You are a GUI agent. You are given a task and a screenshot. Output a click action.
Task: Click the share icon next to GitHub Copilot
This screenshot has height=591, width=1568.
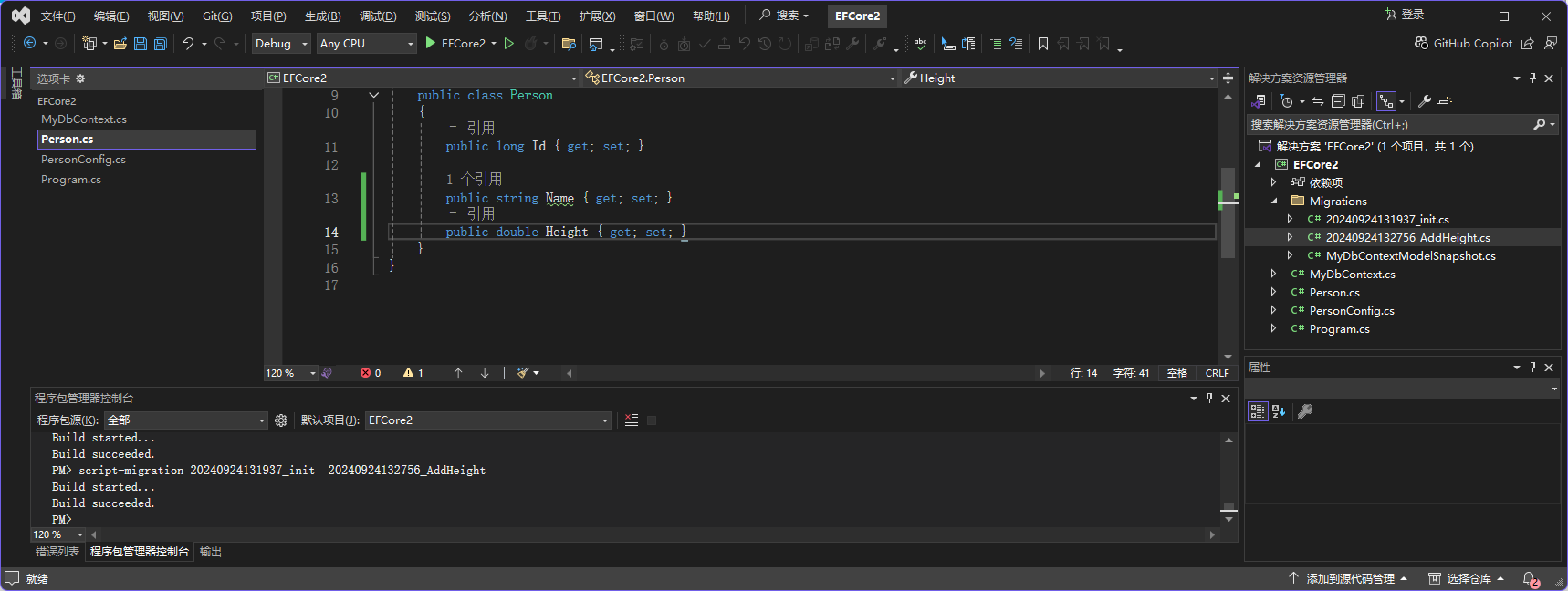[1528, 43]
